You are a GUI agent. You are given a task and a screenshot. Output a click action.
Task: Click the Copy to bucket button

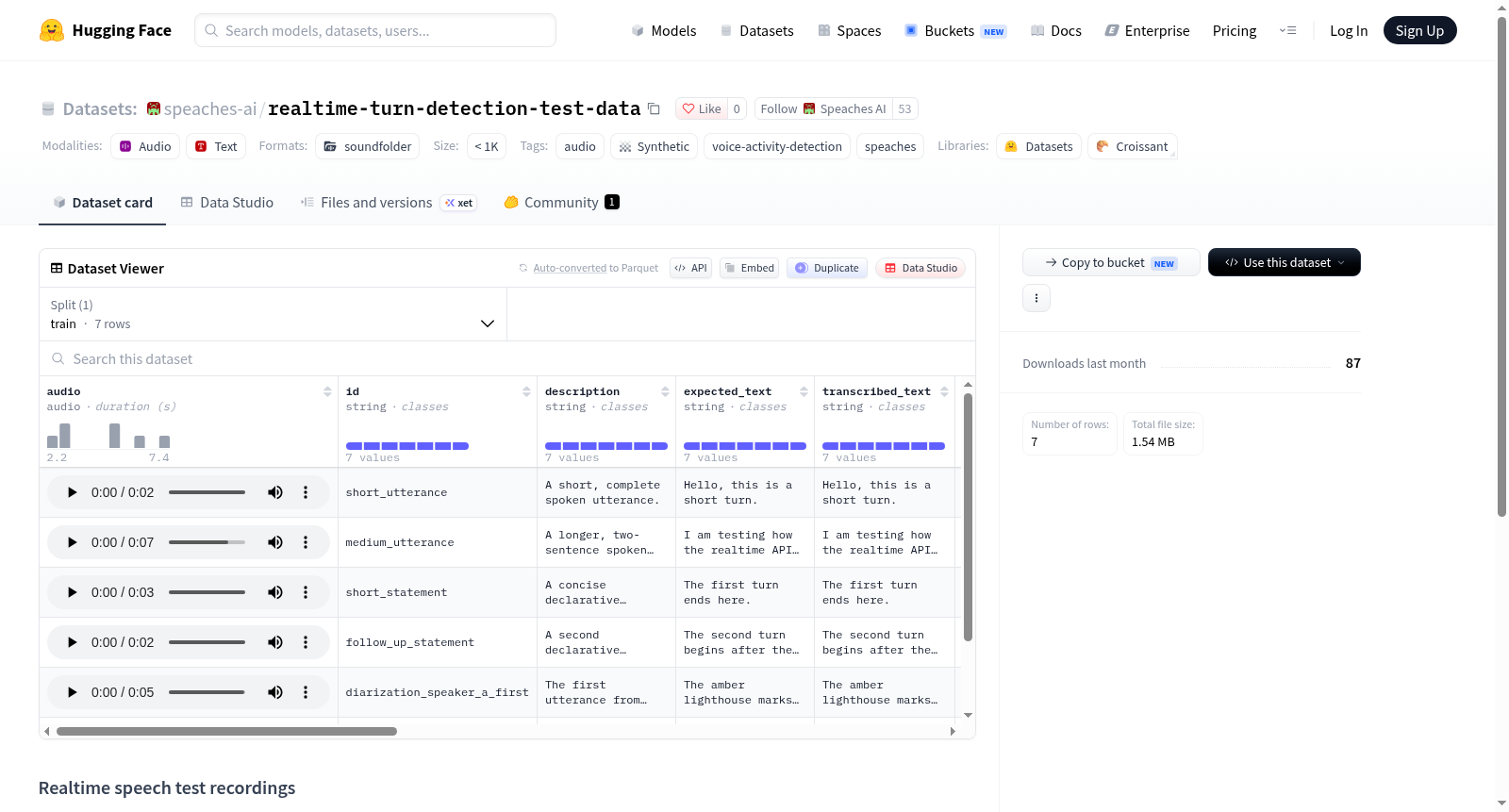(x=1111, y=262)
